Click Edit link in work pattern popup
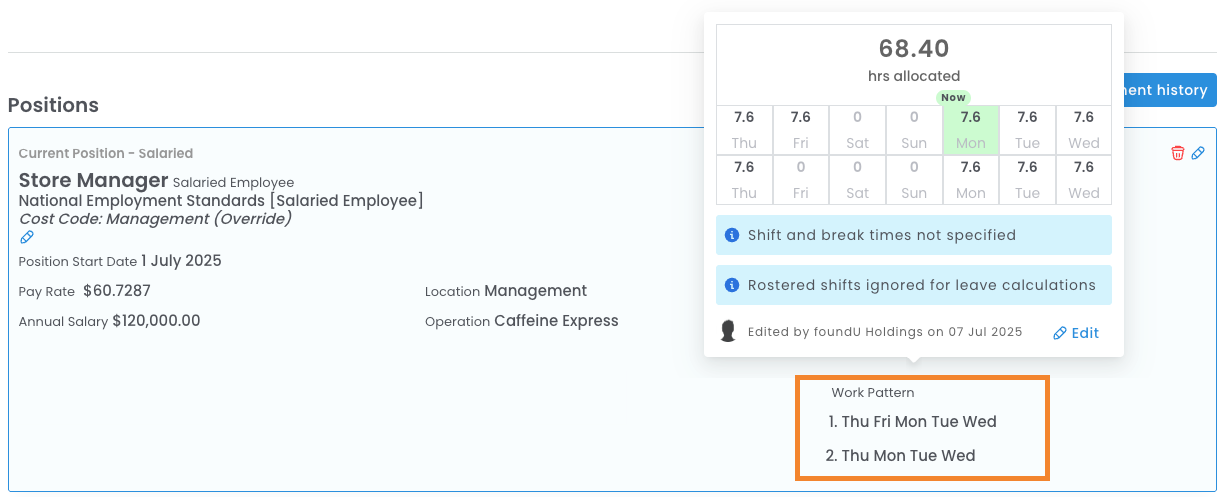 pos(1076,333)
